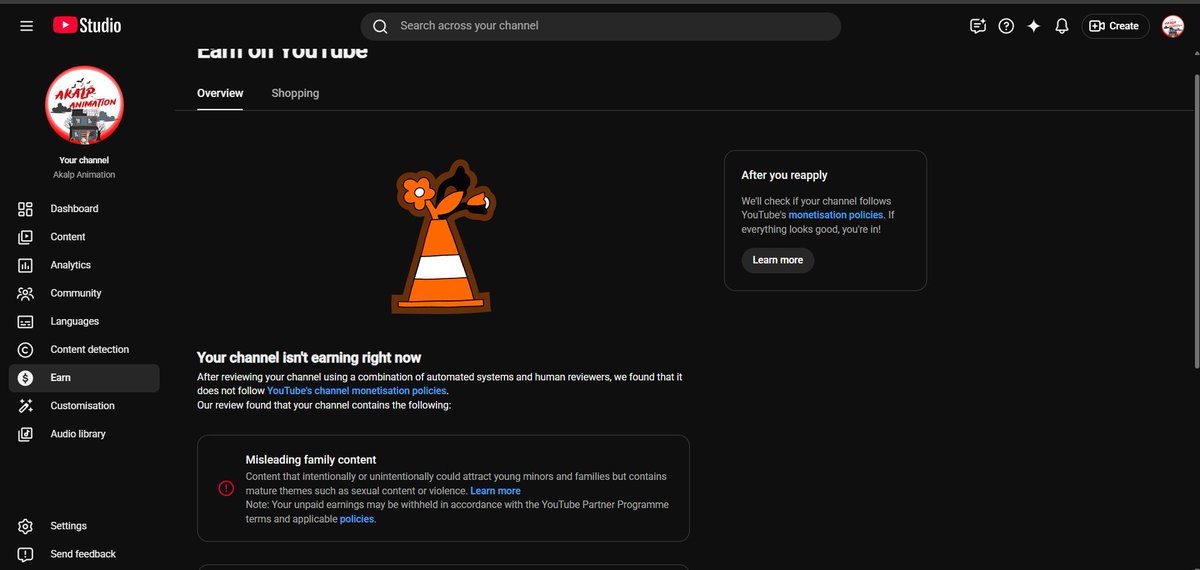Image resolution: width=1200 pixels, height=570 pixels.
Task: Focus the Search across your channel field
Action: 600,26
